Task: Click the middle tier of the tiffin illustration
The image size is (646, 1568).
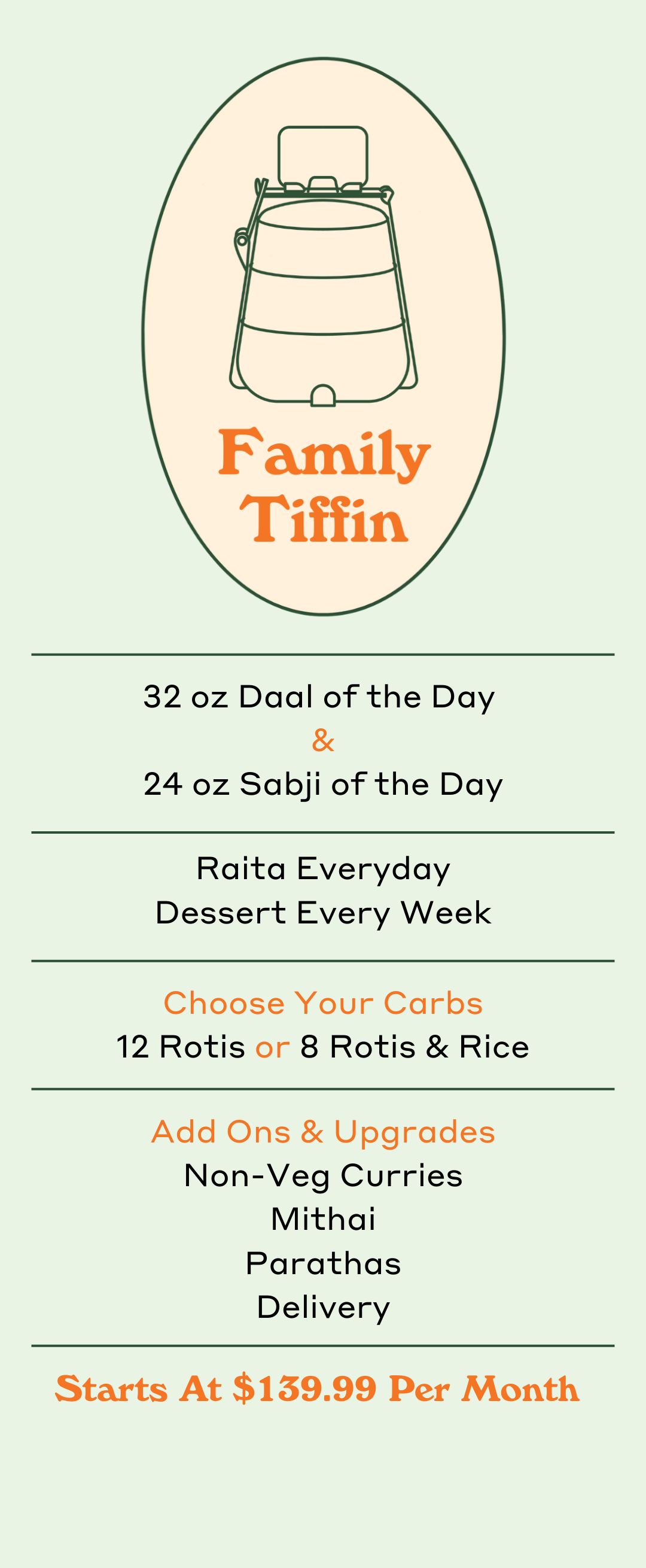Action: click(x=323, y=301)
